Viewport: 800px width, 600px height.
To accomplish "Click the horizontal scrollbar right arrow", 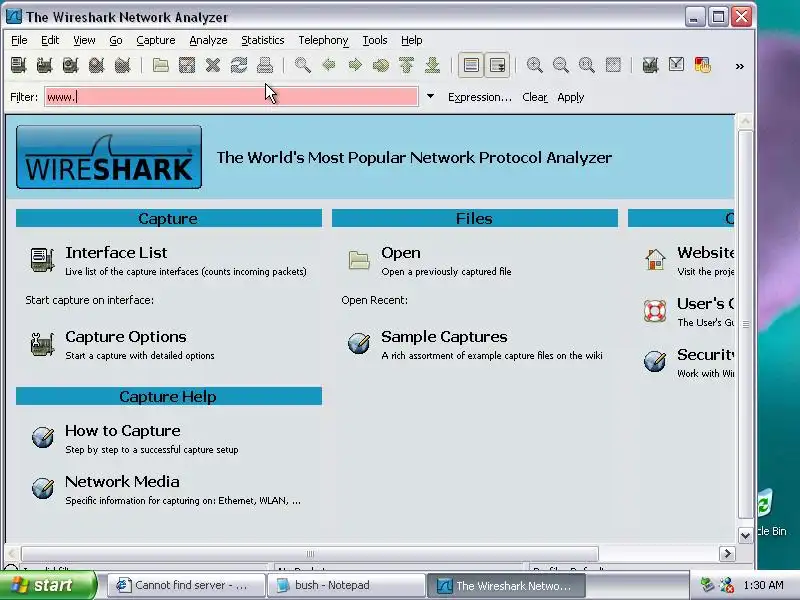I will tap(727, 553).
